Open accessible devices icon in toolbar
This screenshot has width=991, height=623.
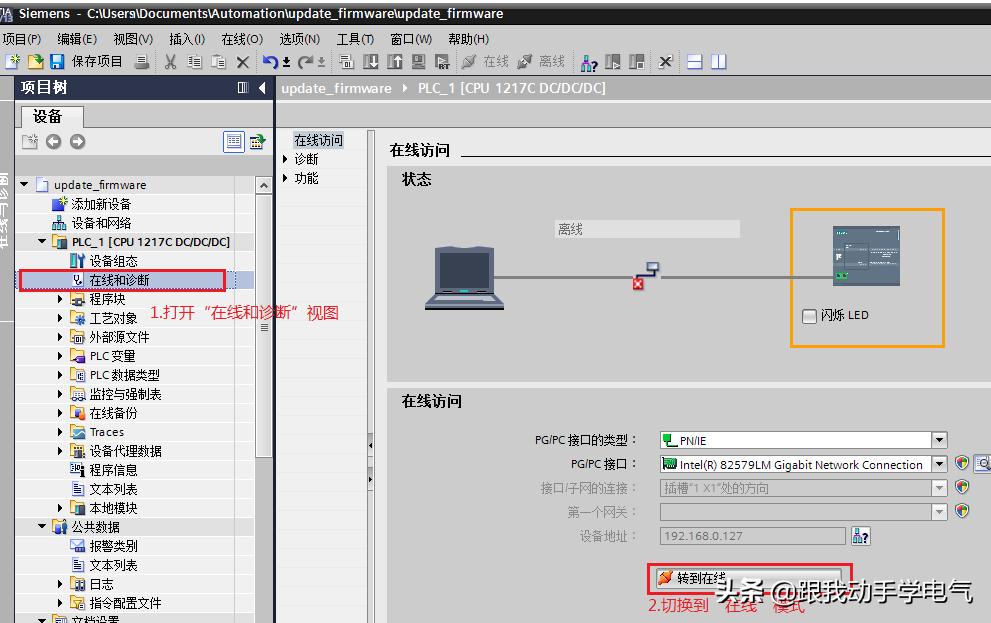click(589, 62)
